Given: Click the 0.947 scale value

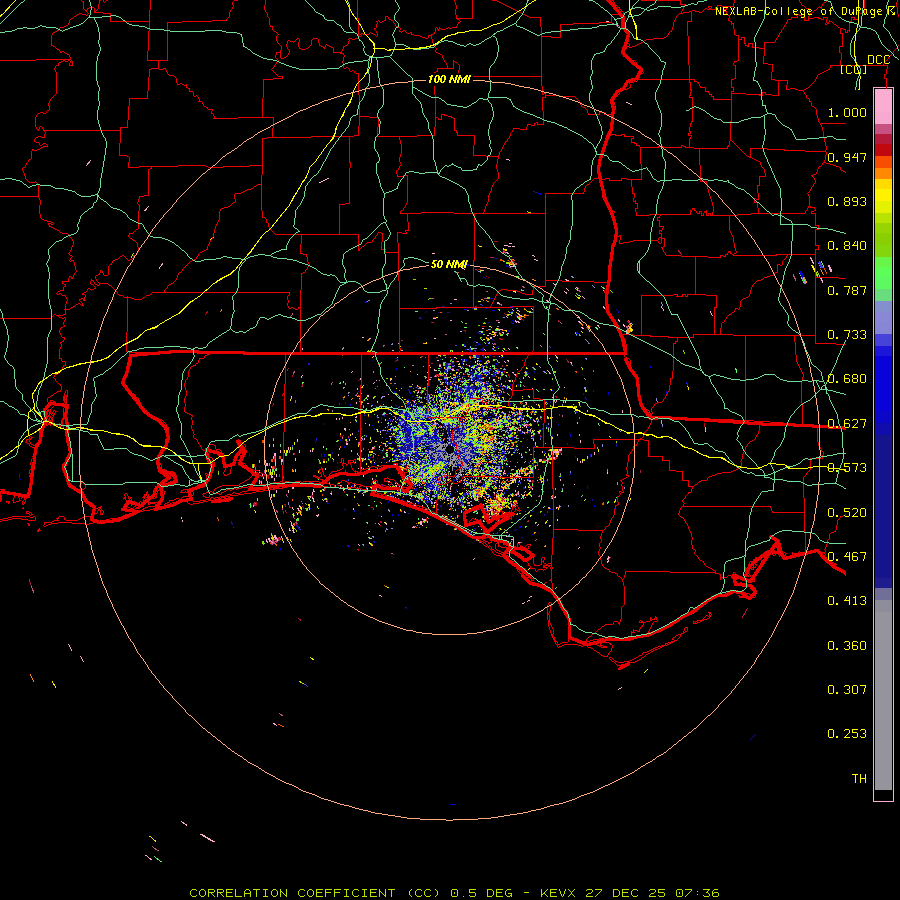Looking at the screenshot, I should point(847,157).
